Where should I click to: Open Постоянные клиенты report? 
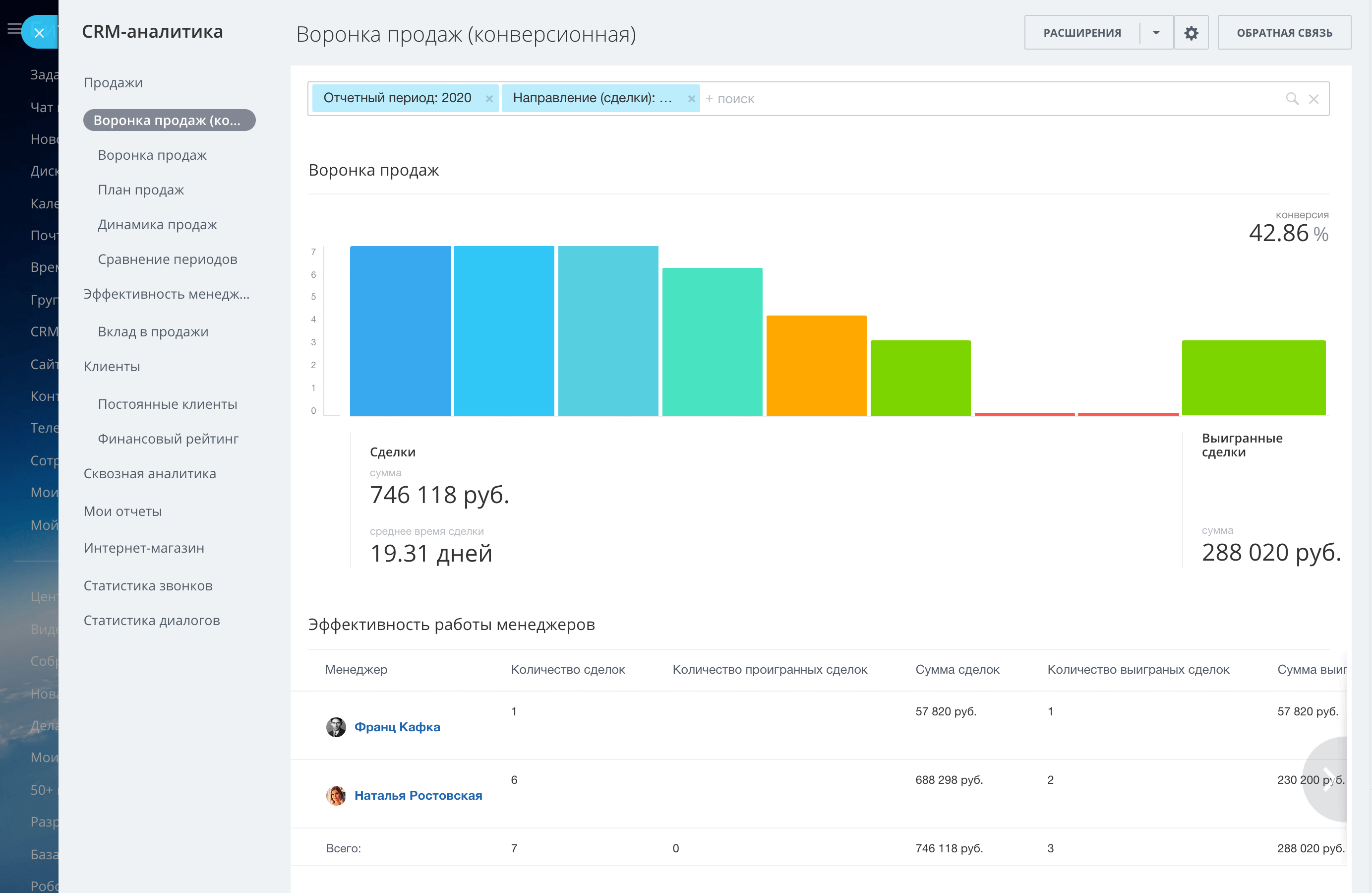(167, 404)
